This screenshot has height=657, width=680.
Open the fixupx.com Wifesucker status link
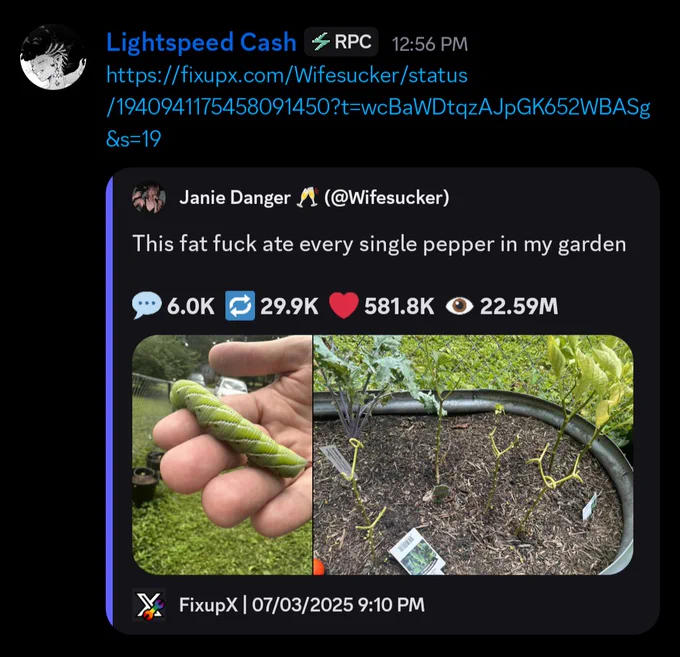pos(378,107)
